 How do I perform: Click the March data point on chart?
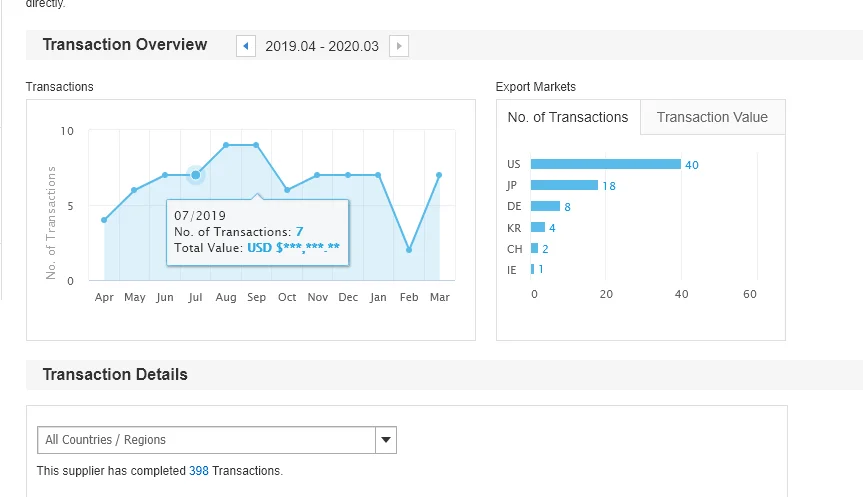tap(439, 175)
